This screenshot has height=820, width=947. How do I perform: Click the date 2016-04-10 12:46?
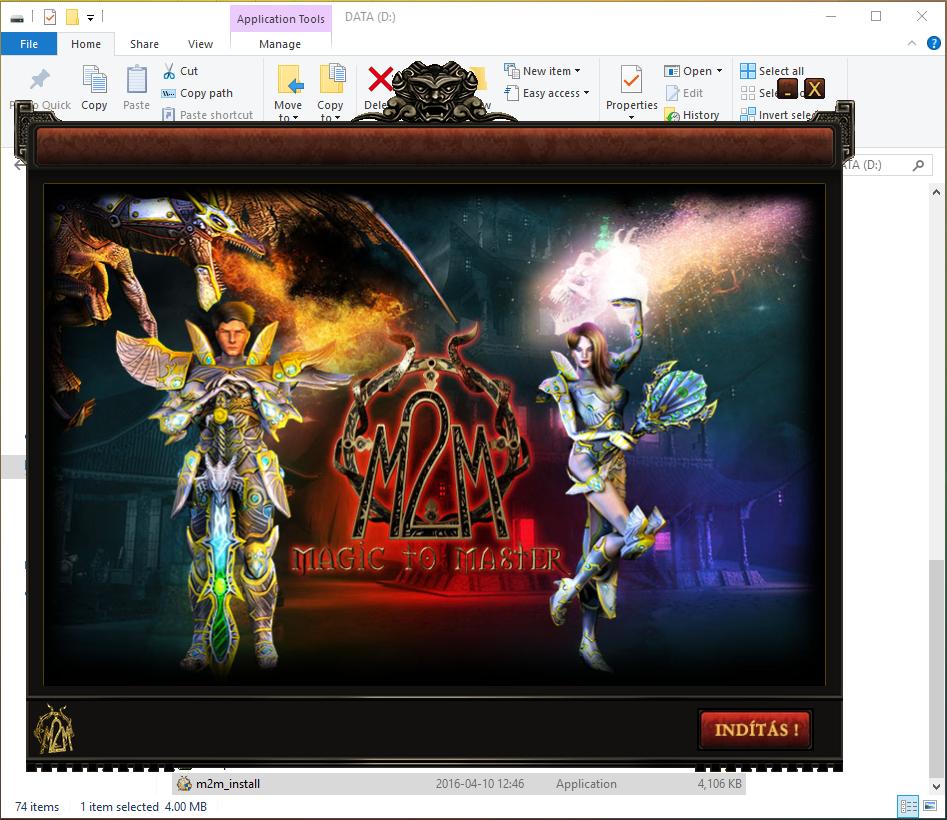[x=480, y=784]
